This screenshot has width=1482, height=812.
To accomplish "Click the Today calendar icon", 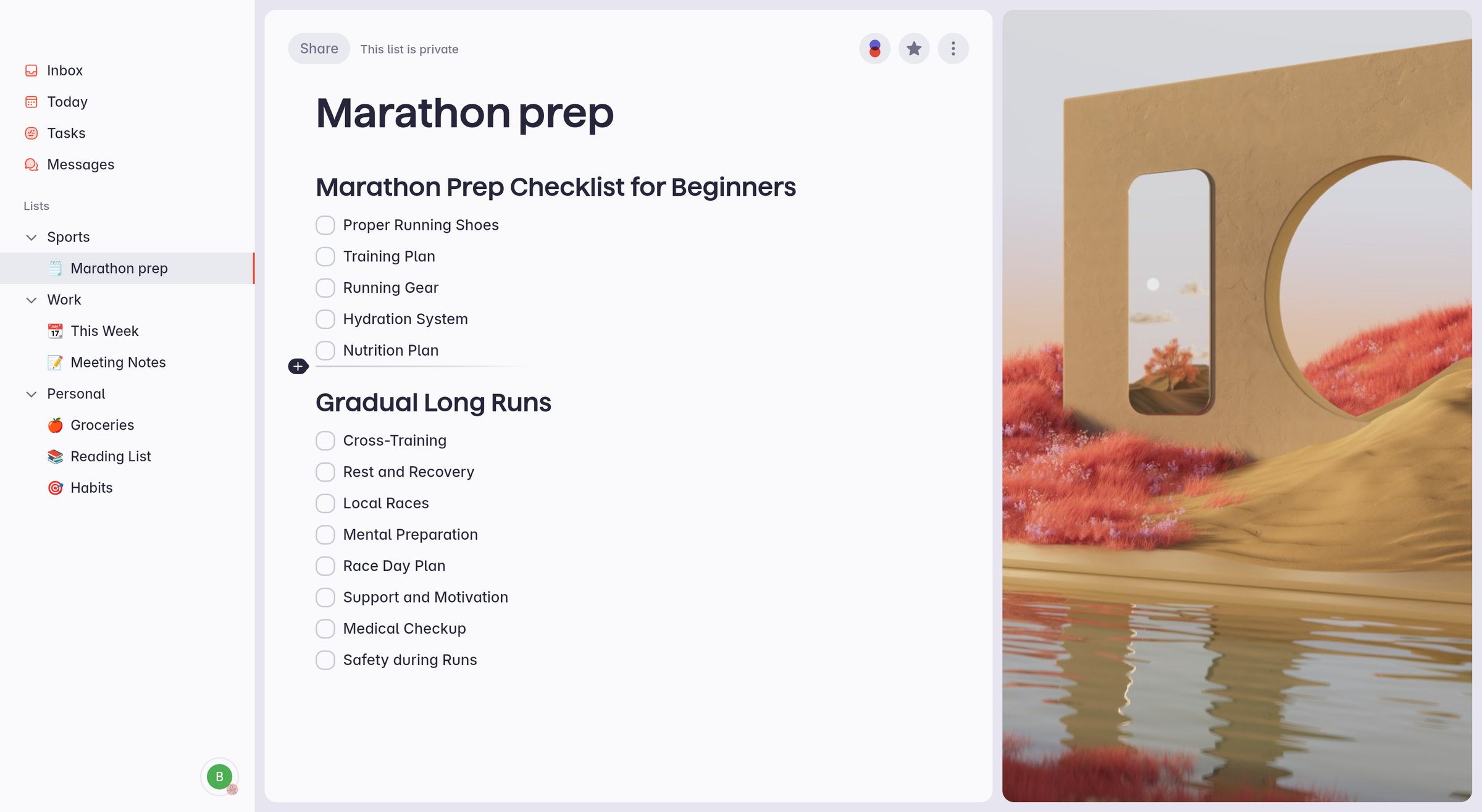I will click(x=31, y=102).
